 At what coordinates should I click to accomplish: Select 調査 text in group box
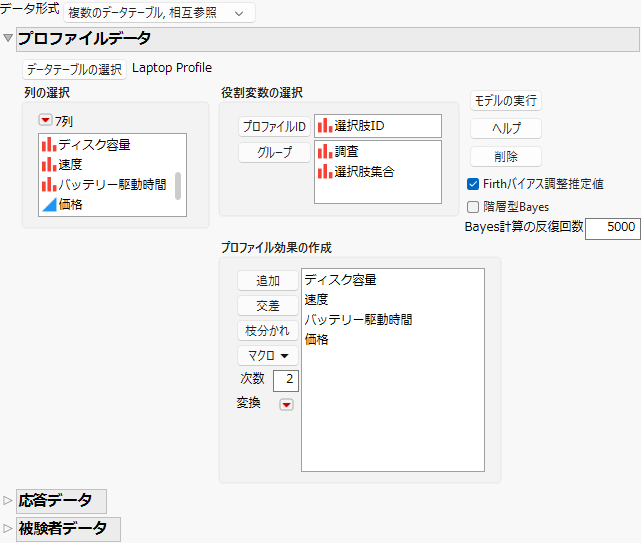pyautogui.click(x=346, y=151)
